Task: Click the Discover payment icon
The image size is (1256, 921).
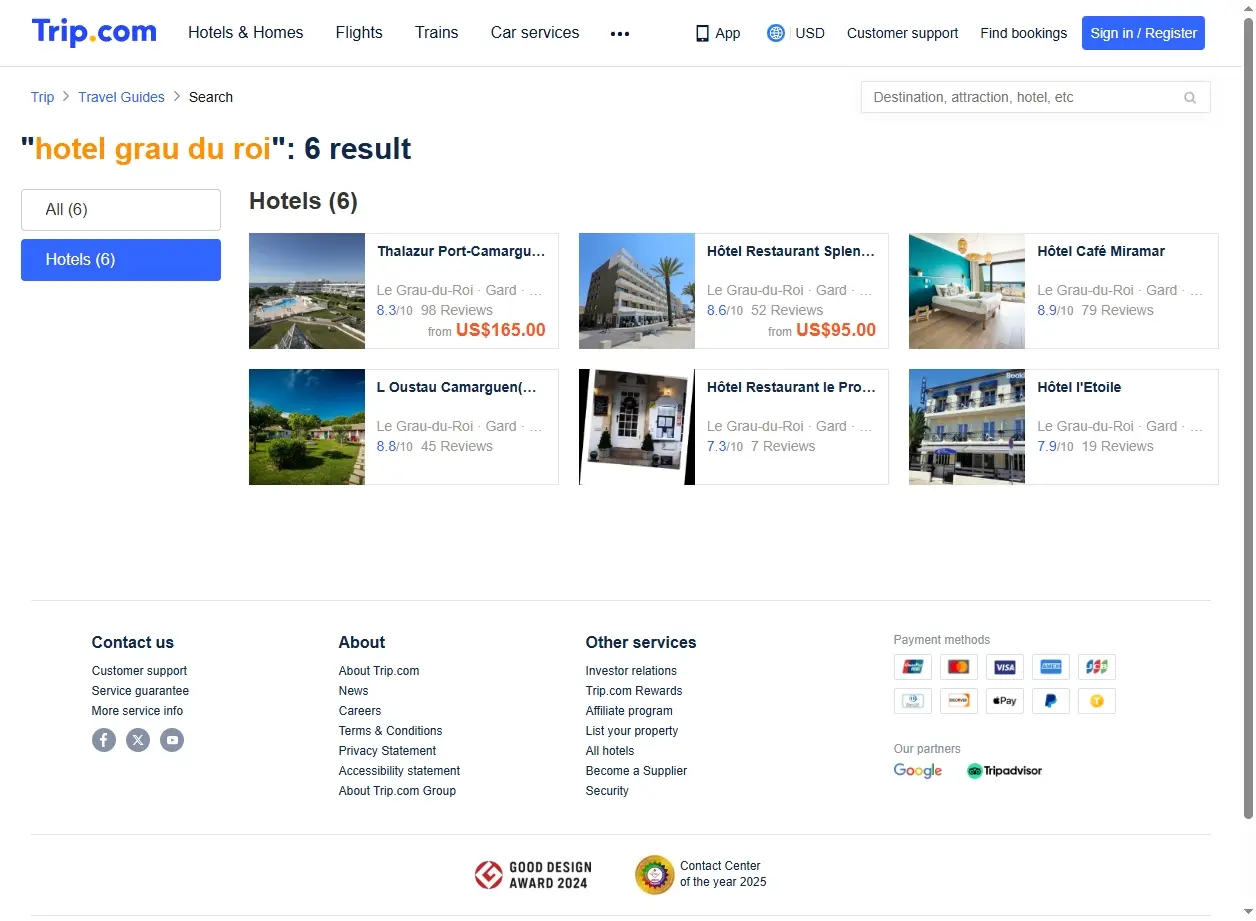Action: tap(959, 701)
